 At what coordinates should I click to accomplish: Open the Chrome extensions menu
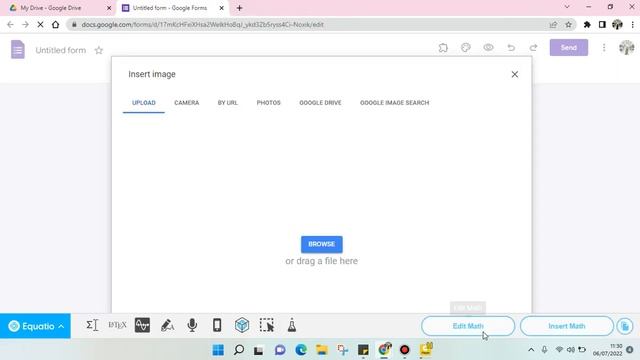[x=587, y=24]
